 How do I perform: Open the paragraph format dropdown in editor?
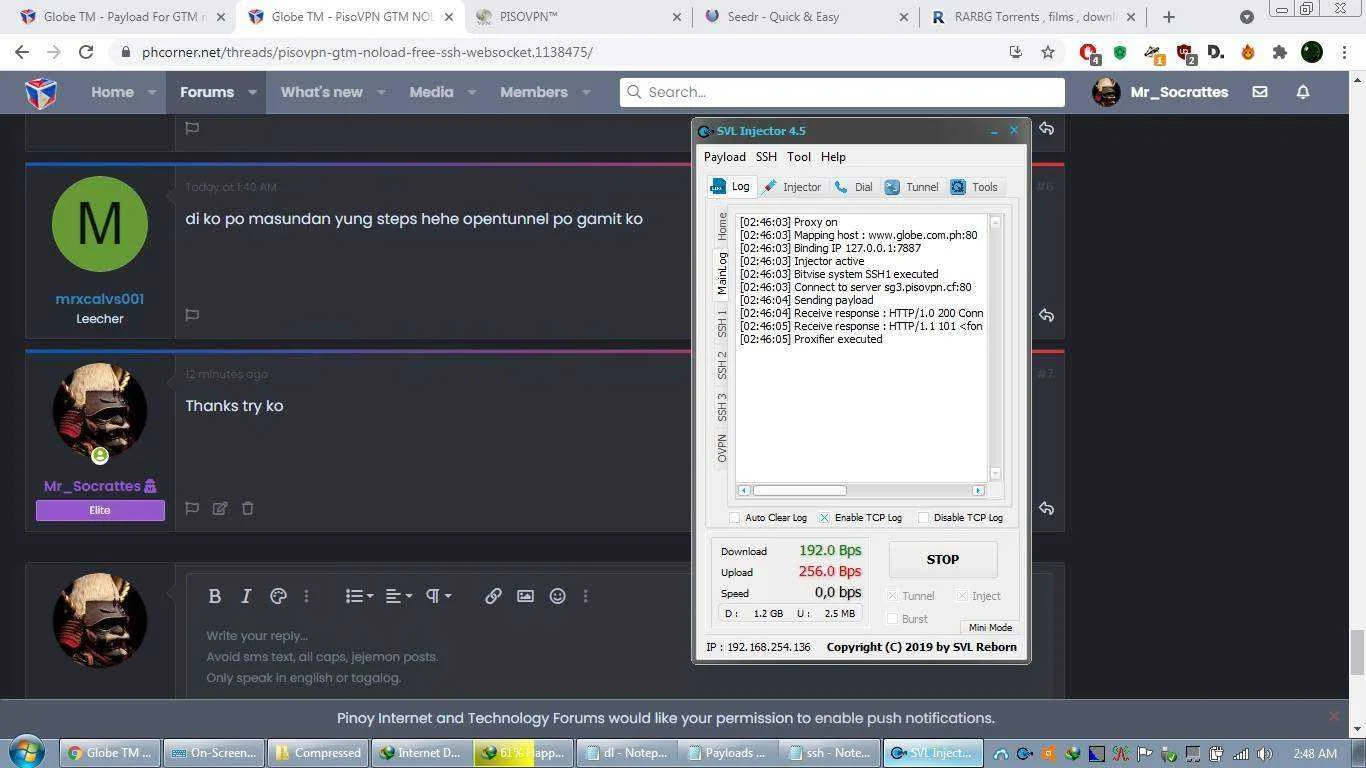coord(439,596)
